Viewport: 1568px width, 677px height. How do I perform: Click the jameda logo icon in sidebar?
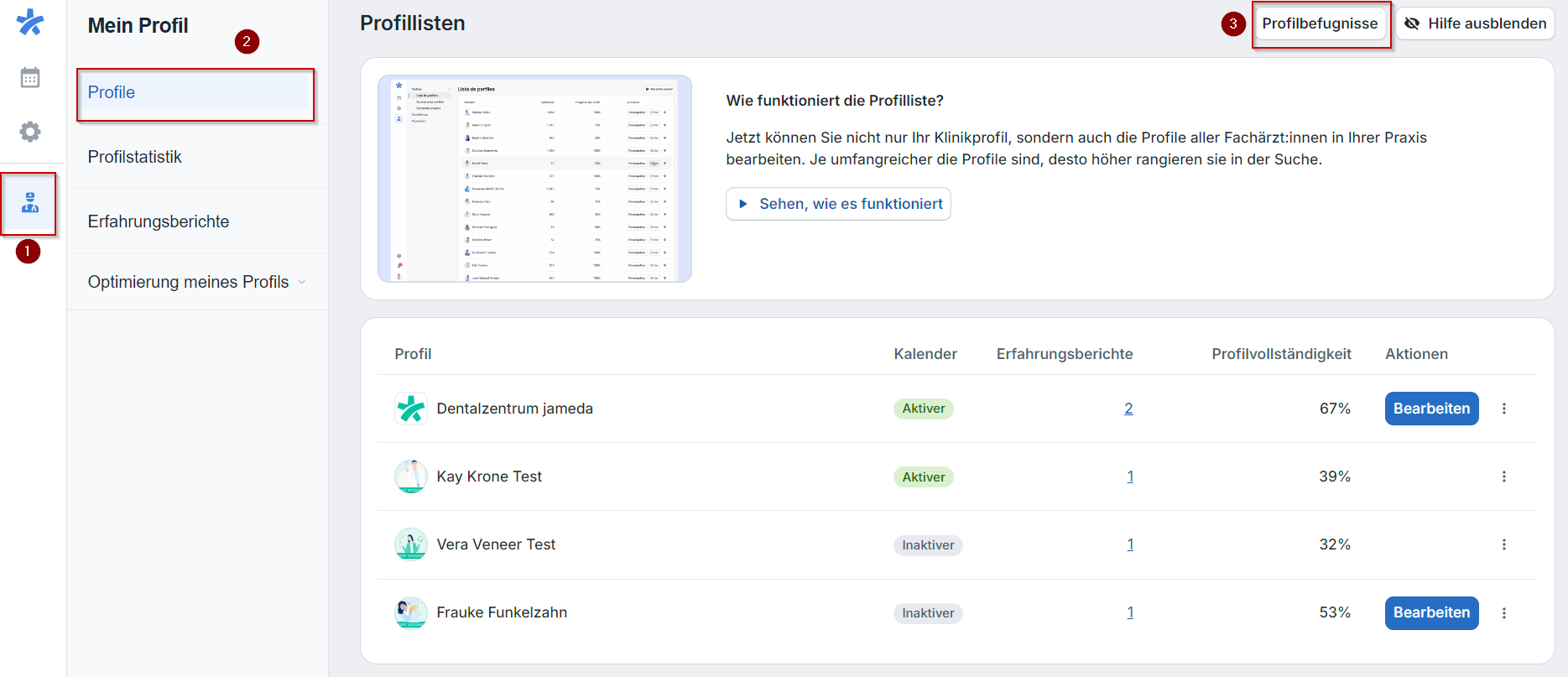[30, 22]
